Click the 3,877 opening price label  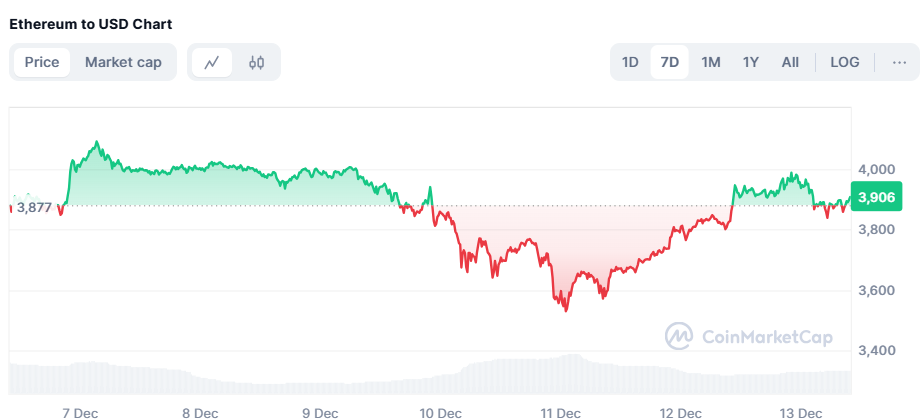[34, 207]
